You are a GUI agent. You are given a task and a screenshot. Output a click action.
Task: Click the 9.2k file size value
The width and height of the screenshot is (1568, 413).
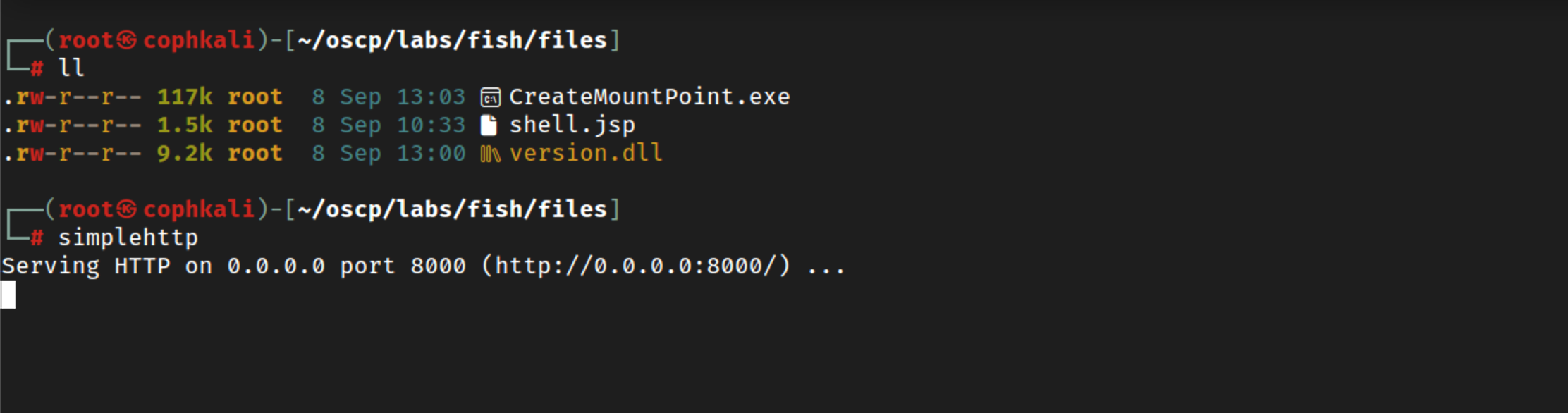(184, 153)
